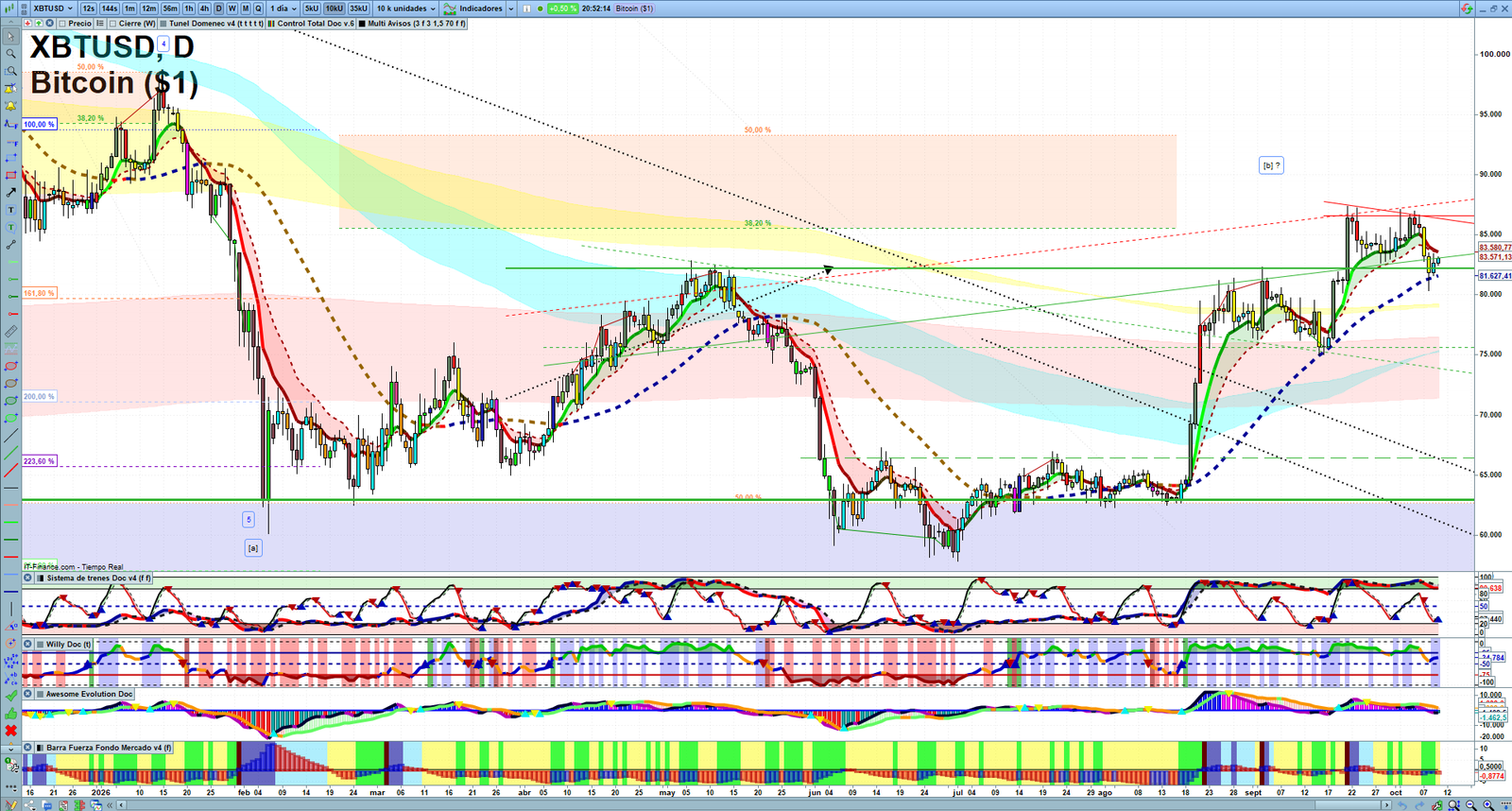Select the 1h timeframe button
The width and height of the screenshot is (1512, 811).
[x=189, y=9]
